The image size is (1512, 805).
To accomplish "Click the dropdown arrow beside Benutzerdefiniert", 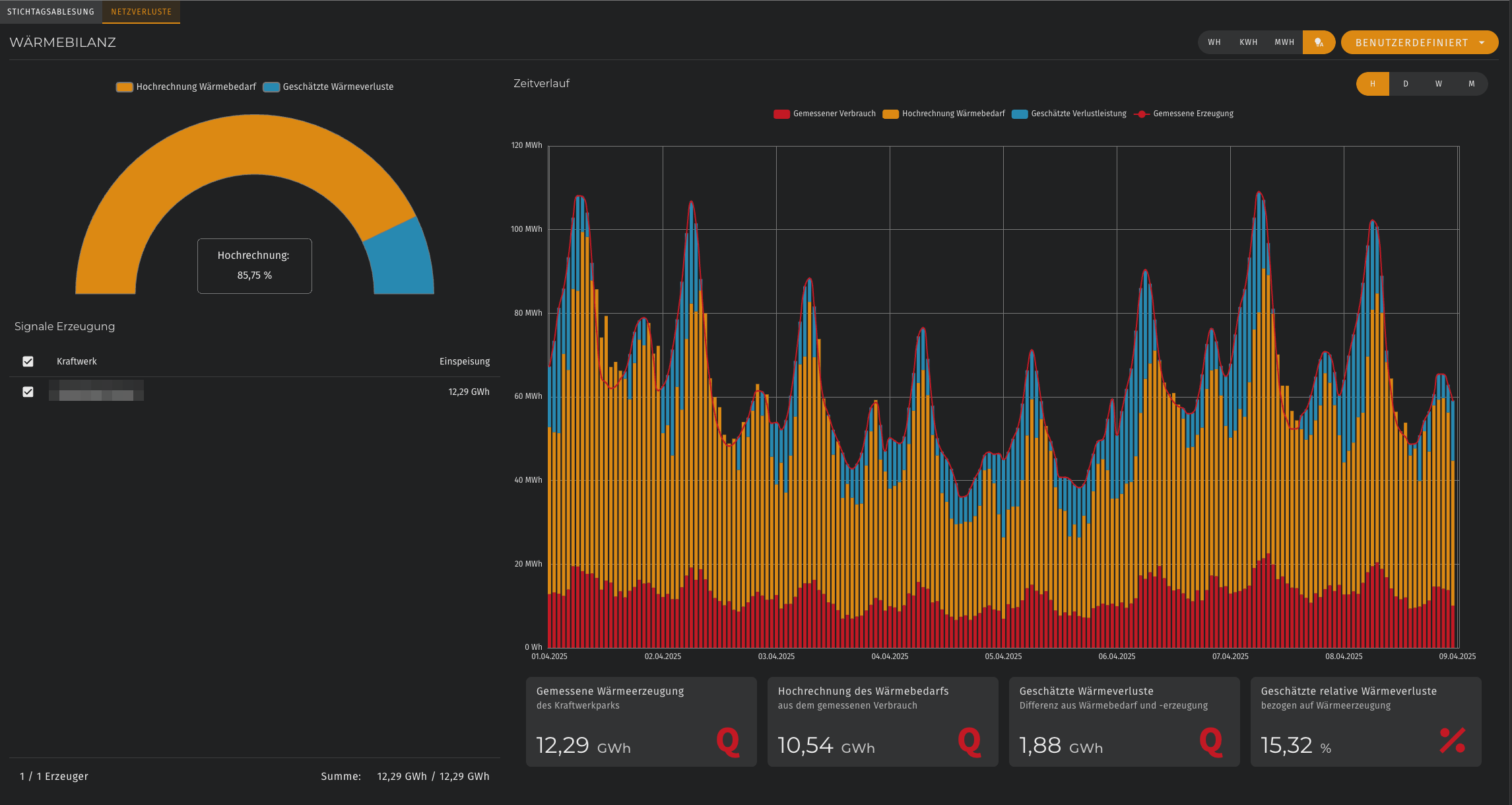I will coord(1482,43).
